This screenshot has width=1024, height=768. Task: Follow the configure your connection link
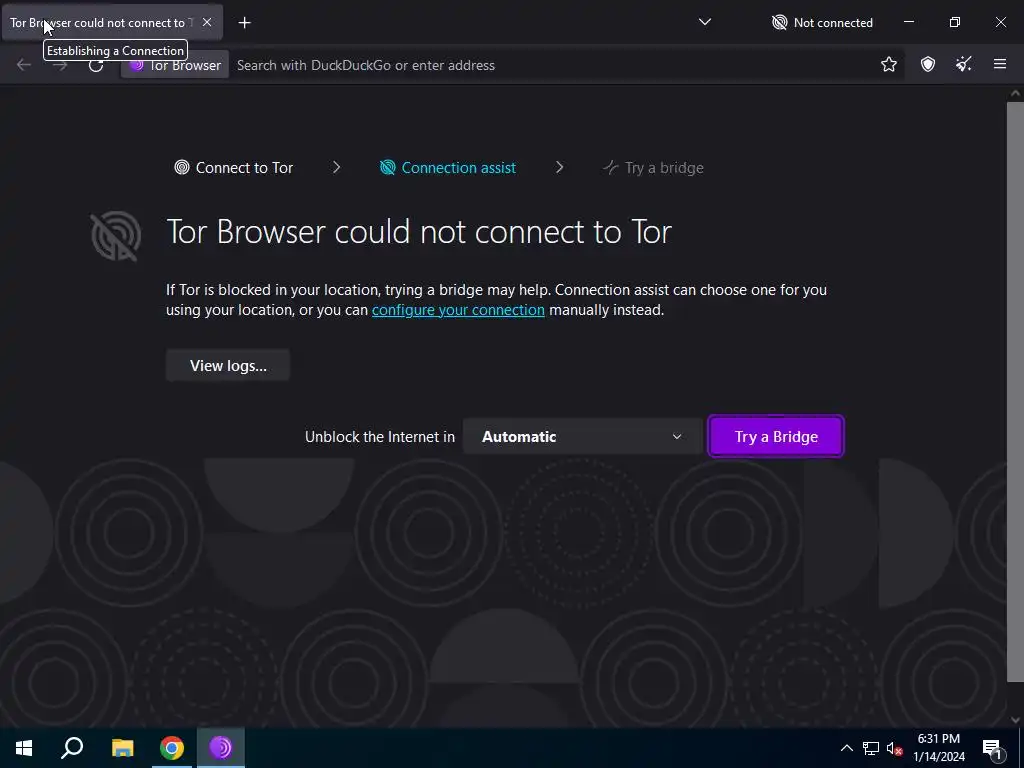458,310
